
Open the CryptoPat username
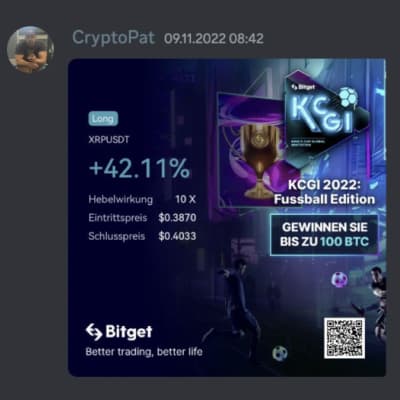click(x=114, y=38)
